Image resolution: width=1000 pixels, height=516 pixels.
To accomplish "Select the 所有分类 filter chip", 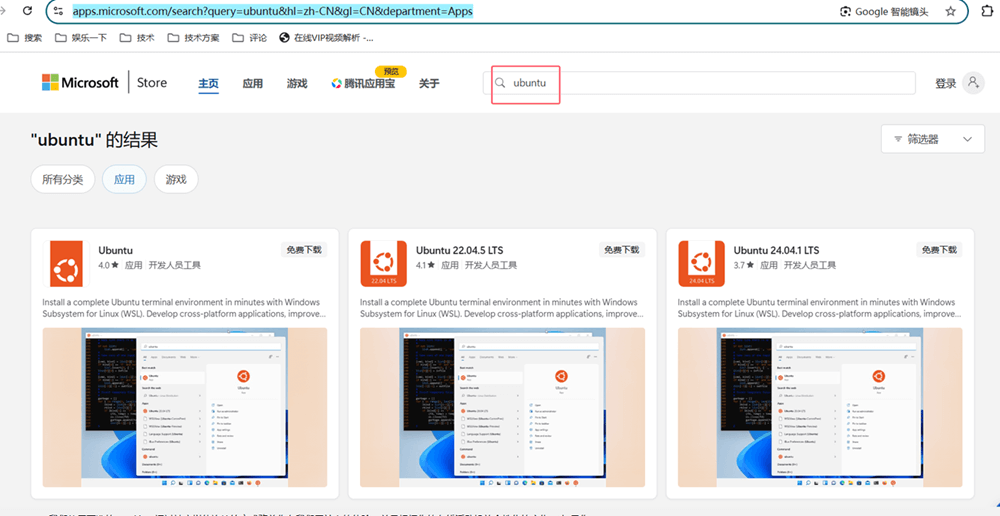I will (x=62, y=179).
